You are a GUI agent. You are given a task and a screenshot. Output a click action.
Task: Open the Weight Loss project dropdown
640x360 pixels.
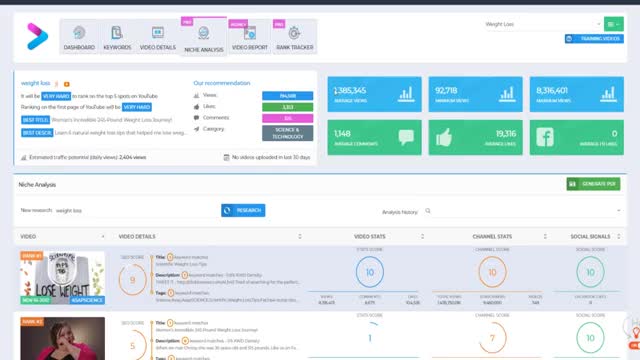coord(542,24)
